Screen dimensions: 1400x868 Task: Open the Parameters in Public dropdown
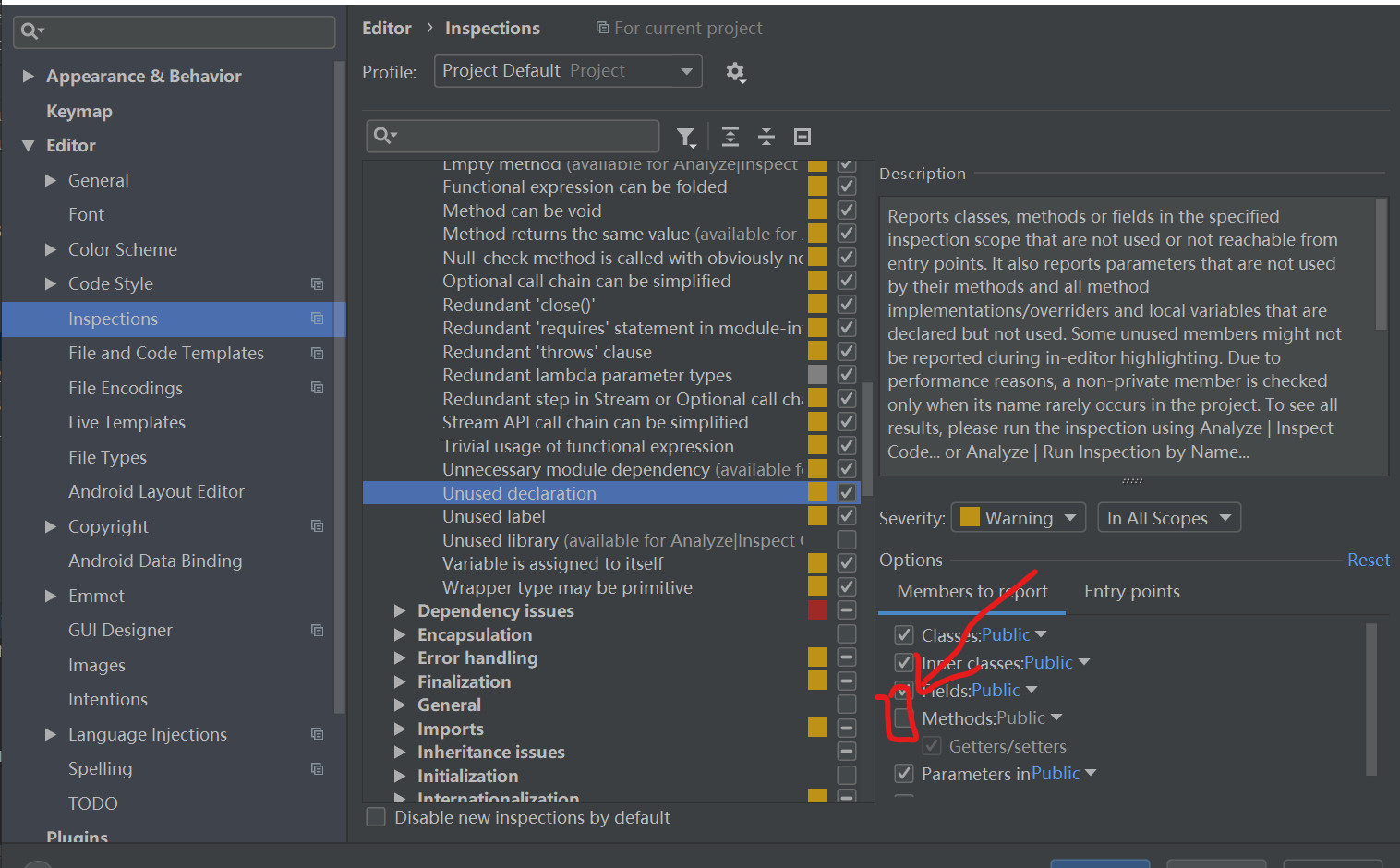pos(1064,773)
